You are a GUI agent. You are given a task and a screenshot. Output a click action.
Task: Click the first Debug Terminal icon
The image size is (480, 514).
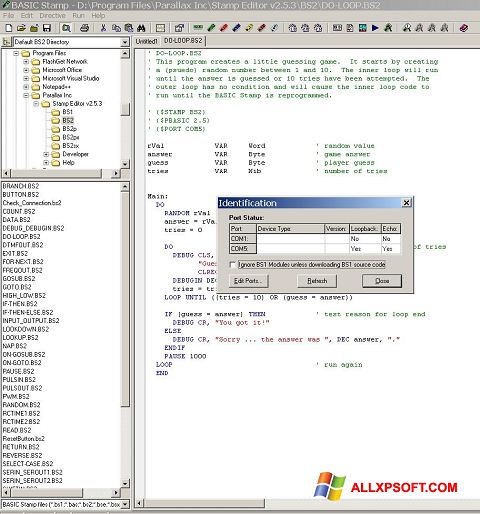[407, 28]
